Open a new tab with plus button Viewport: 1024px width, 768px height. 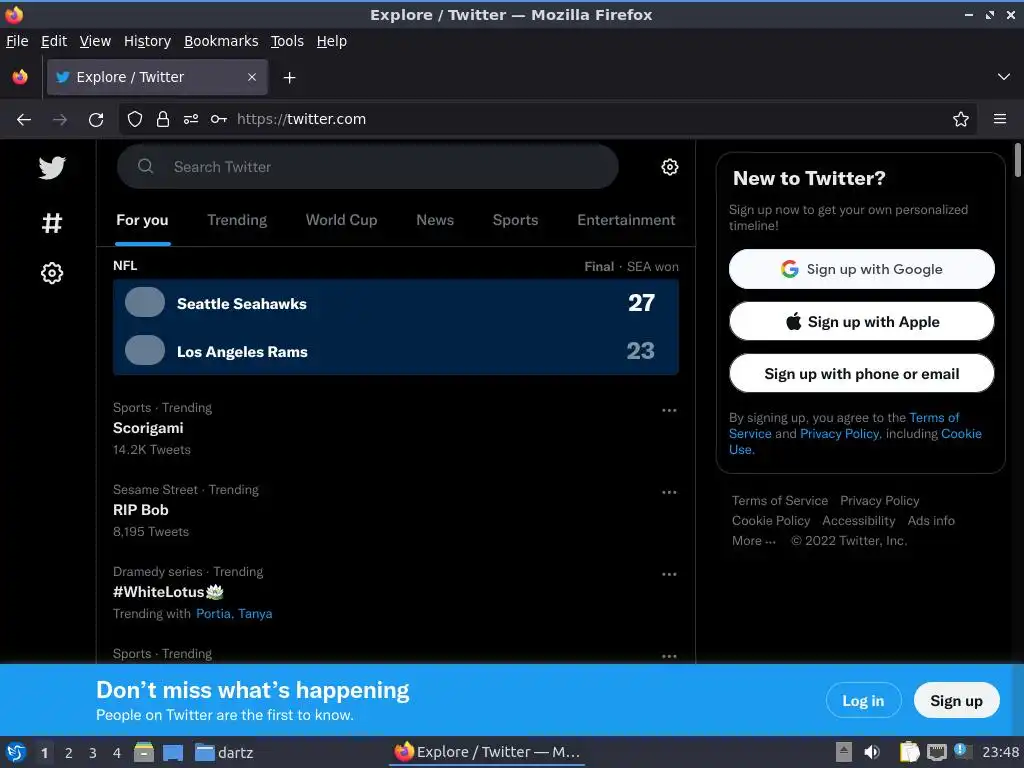tap(289, 78)
